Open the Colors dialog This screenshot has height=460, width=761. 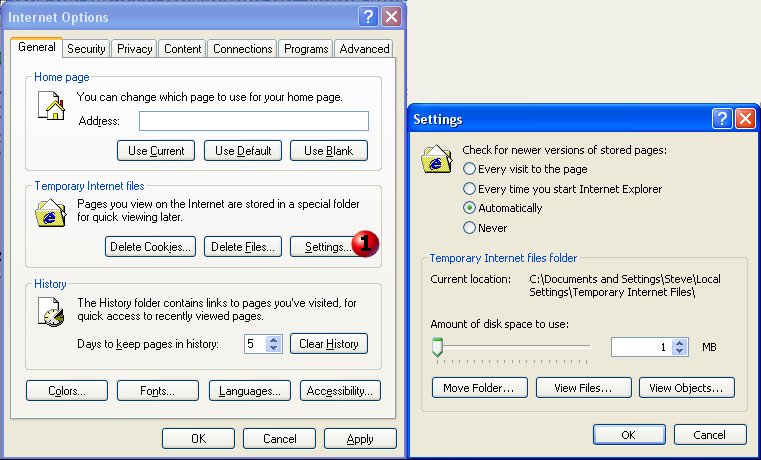pyautogui.click(x=67, y=391)
